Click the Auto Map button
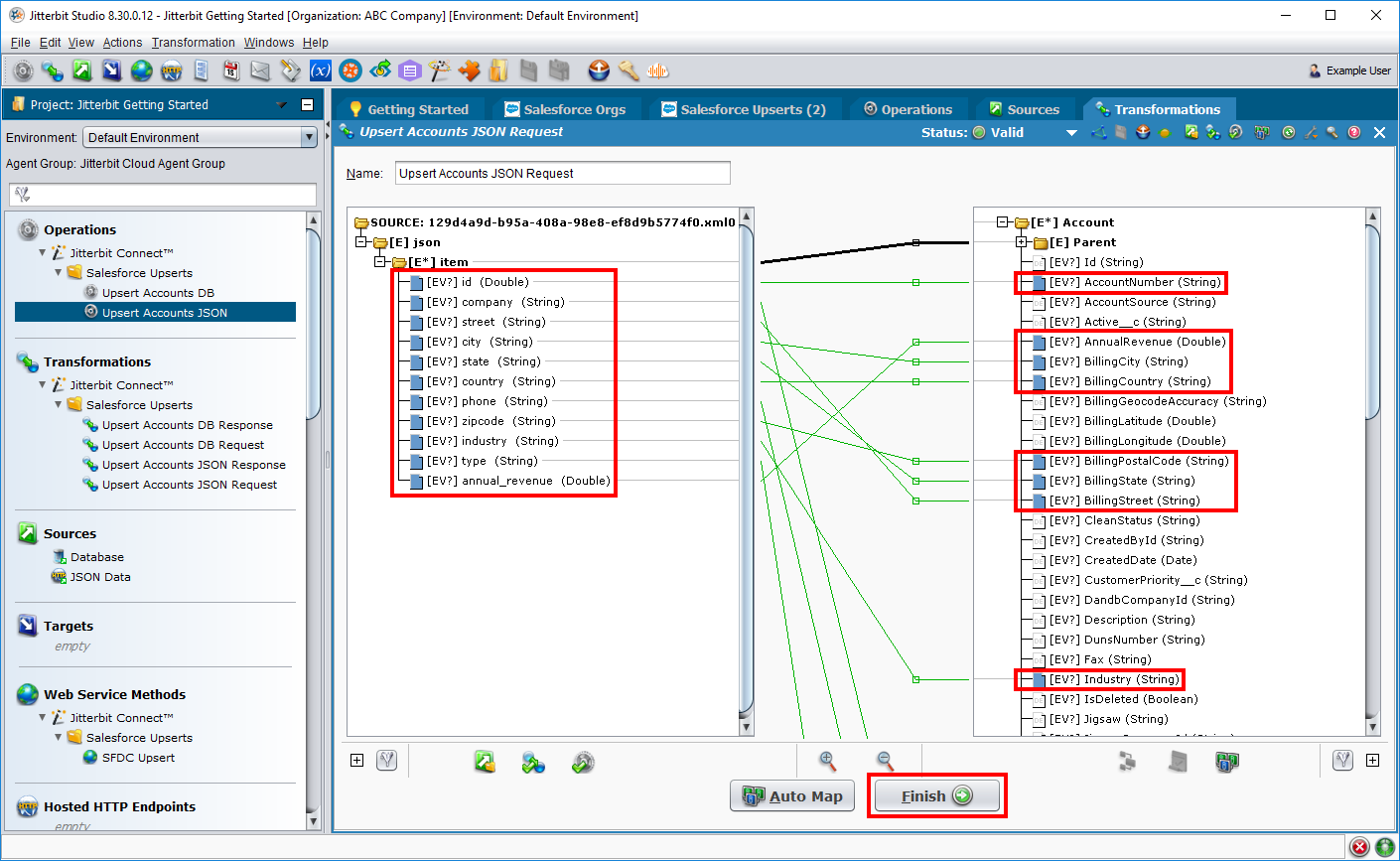The image size is (1400, 861). (792, 796)
